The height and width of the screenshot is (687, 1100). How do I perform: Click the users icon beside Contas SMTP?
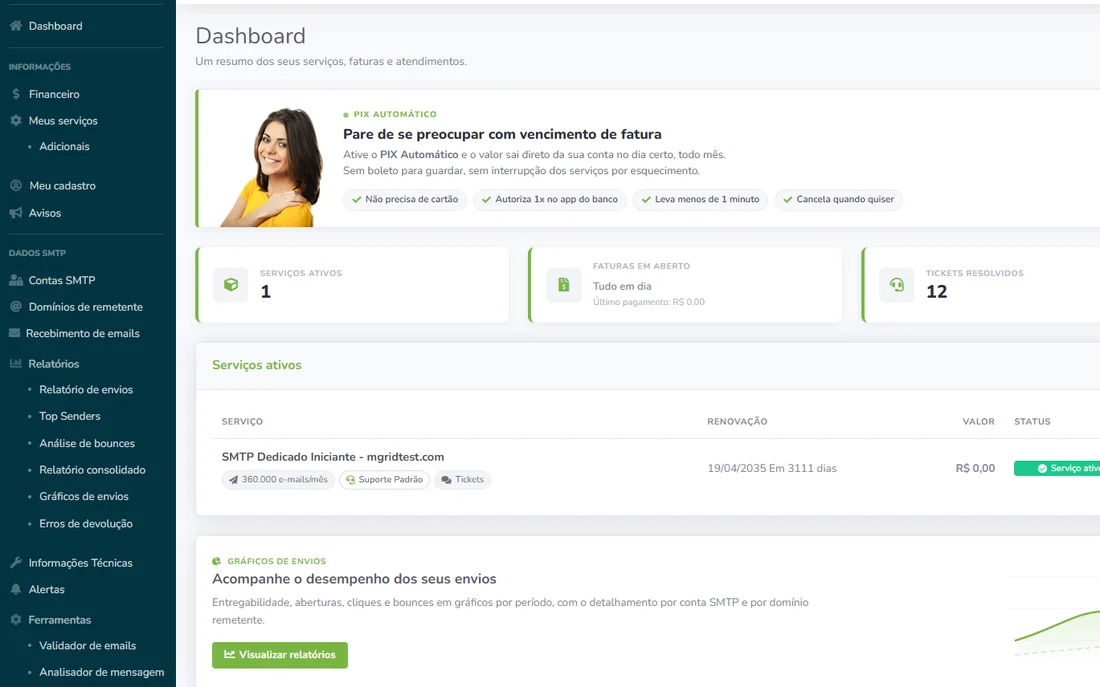(x=15, y=280)
